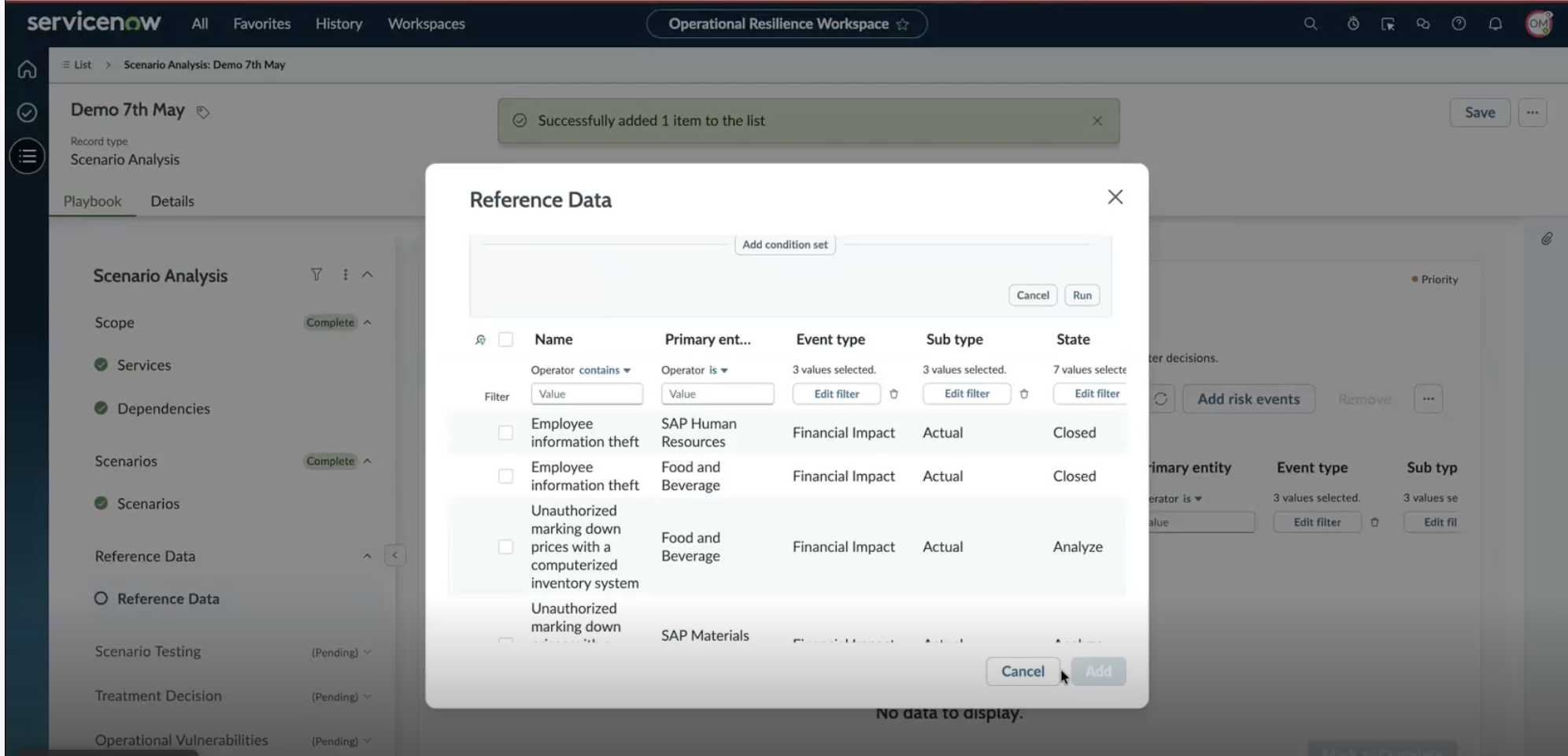Collapse the Scenario Analysis section chevron
Image resolution: width=1568 pixels, height=756 pixels.
pyautogui.click(x=367, y=275)
